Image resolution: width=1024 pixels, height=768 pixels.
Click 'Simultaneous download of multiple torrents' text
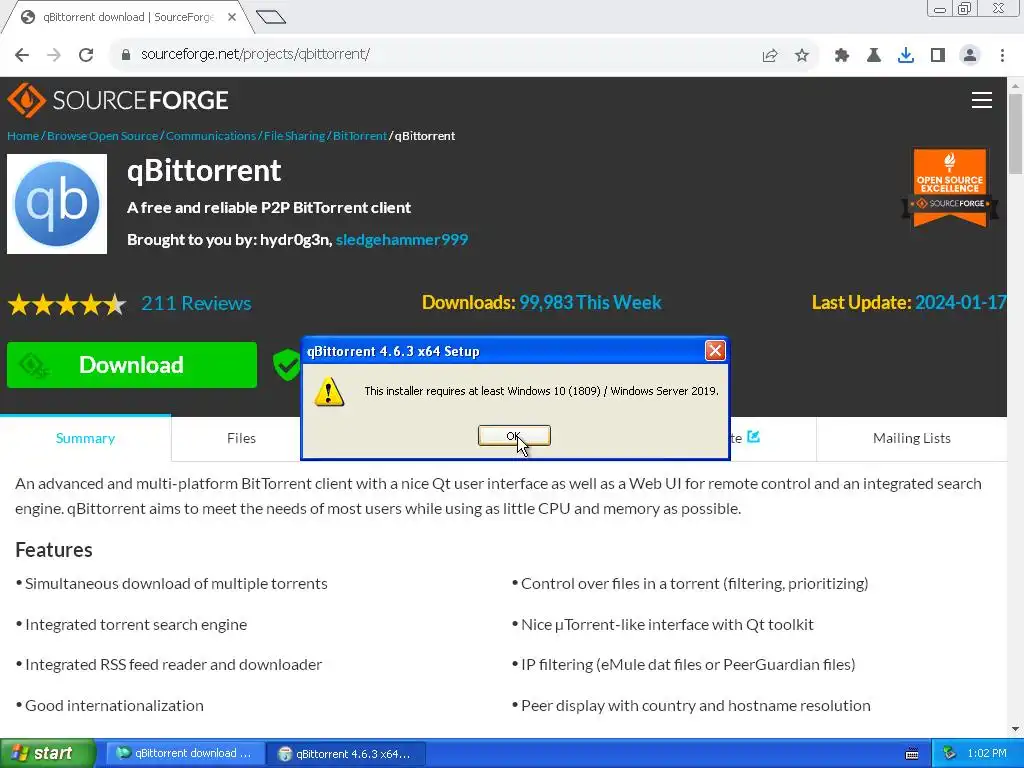tap(176, 583)
